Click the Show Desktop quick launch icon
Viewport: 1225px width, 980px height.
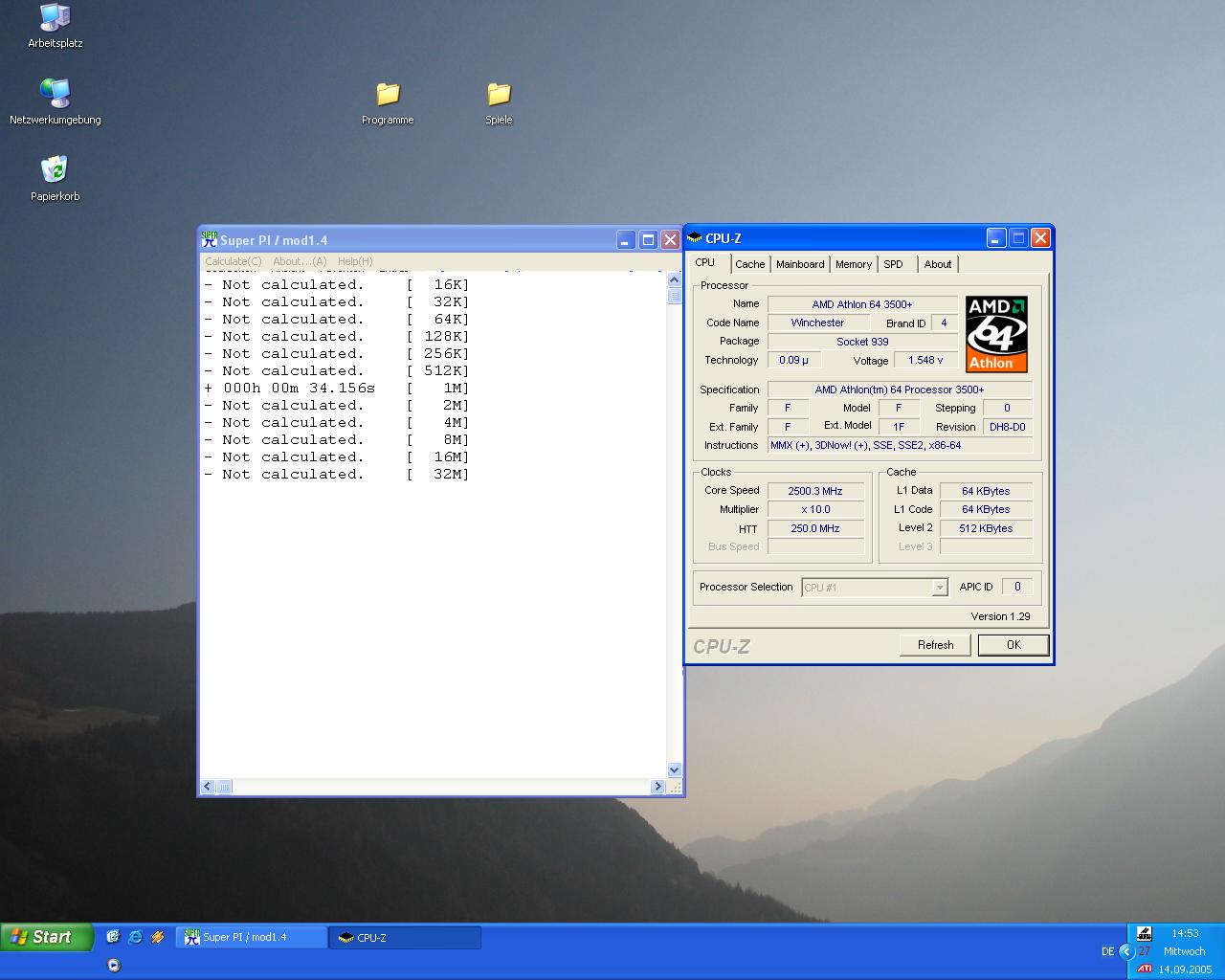(113, 937)
